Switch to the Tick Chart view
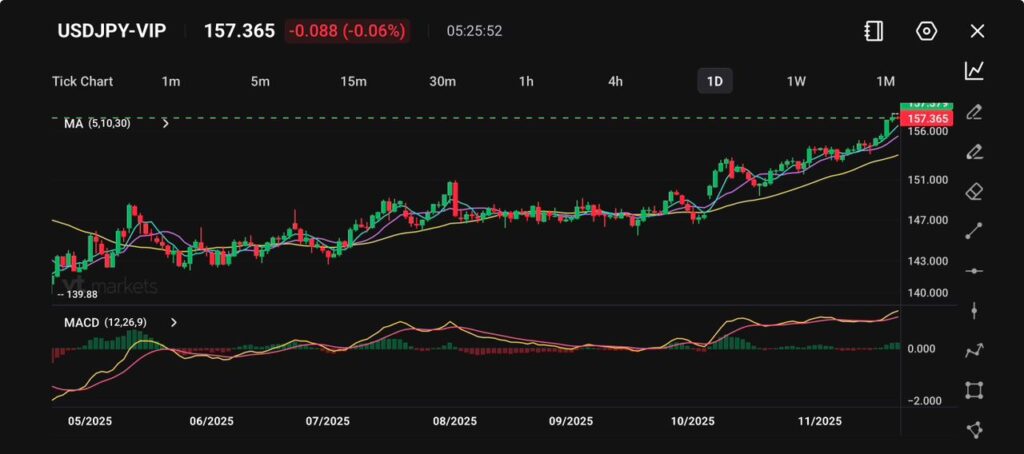This screenshot has height=454, width=1024. pyautogui.click(x=82, y=81)
